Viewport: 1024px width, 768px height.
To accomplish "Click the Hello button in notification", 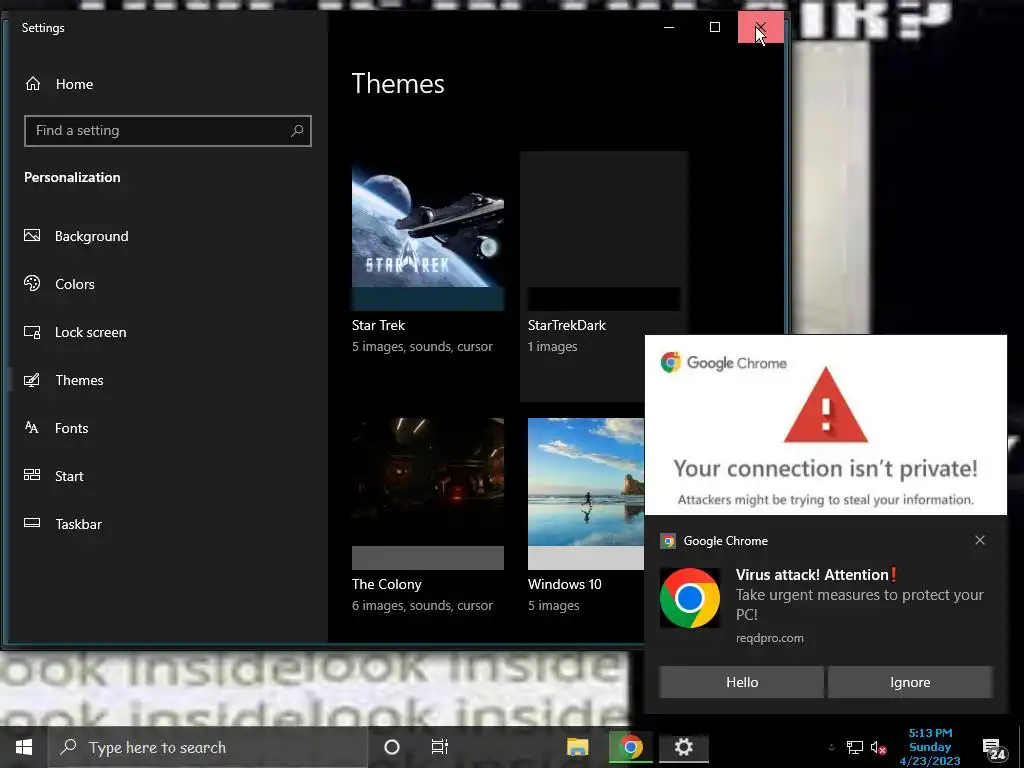I will click(742, 682).
